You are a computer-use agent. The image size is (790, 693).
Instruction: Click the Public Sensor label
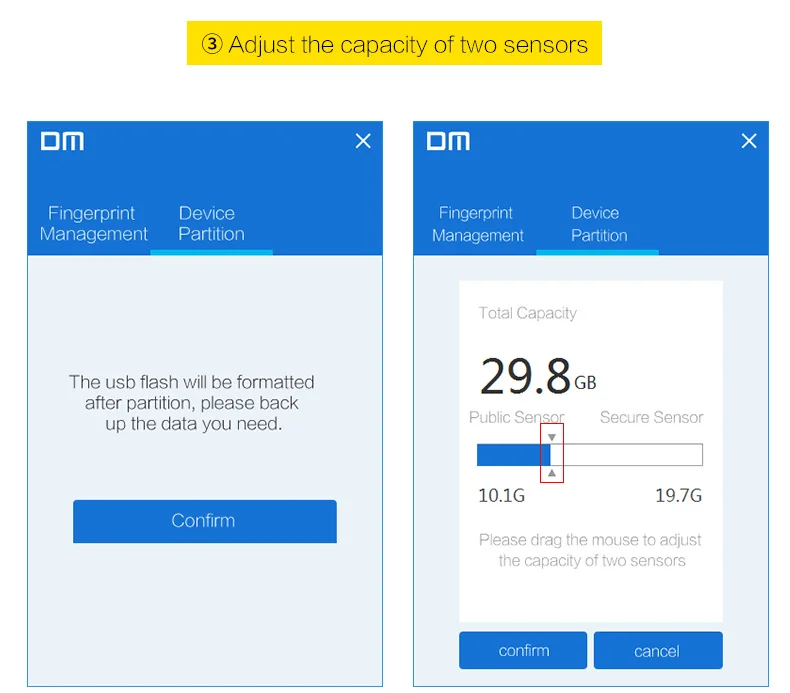coord(516,417)
